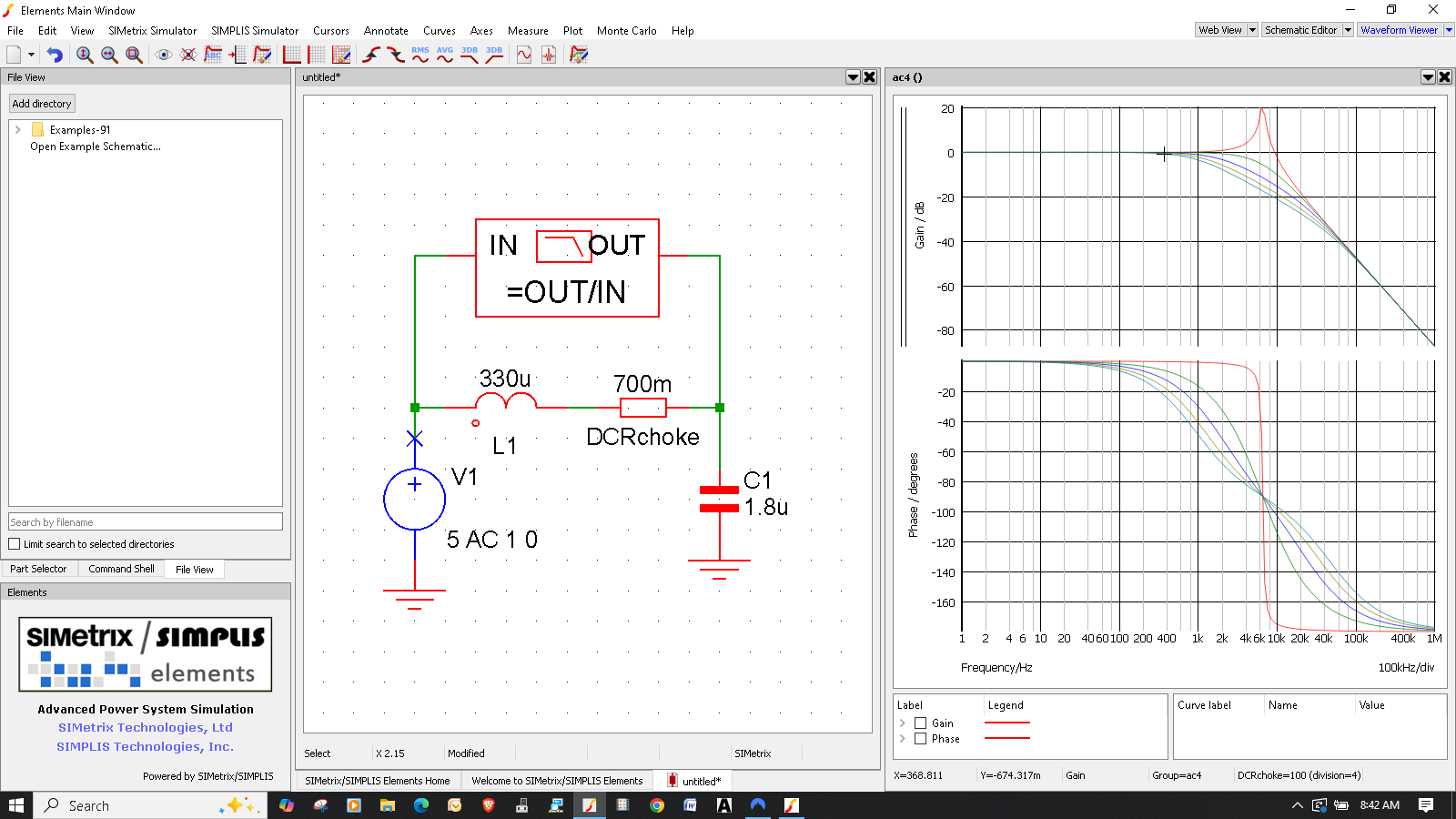Select the vertical zoom magnifier icon
The image size is (1456, 819).
(85, 55)
